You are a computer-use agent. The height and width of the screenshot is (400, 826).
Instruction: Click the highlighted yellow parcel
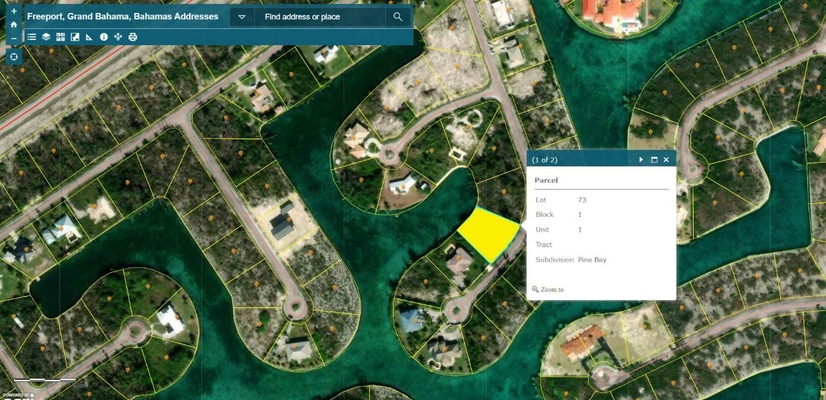click(x=488, y=236)
